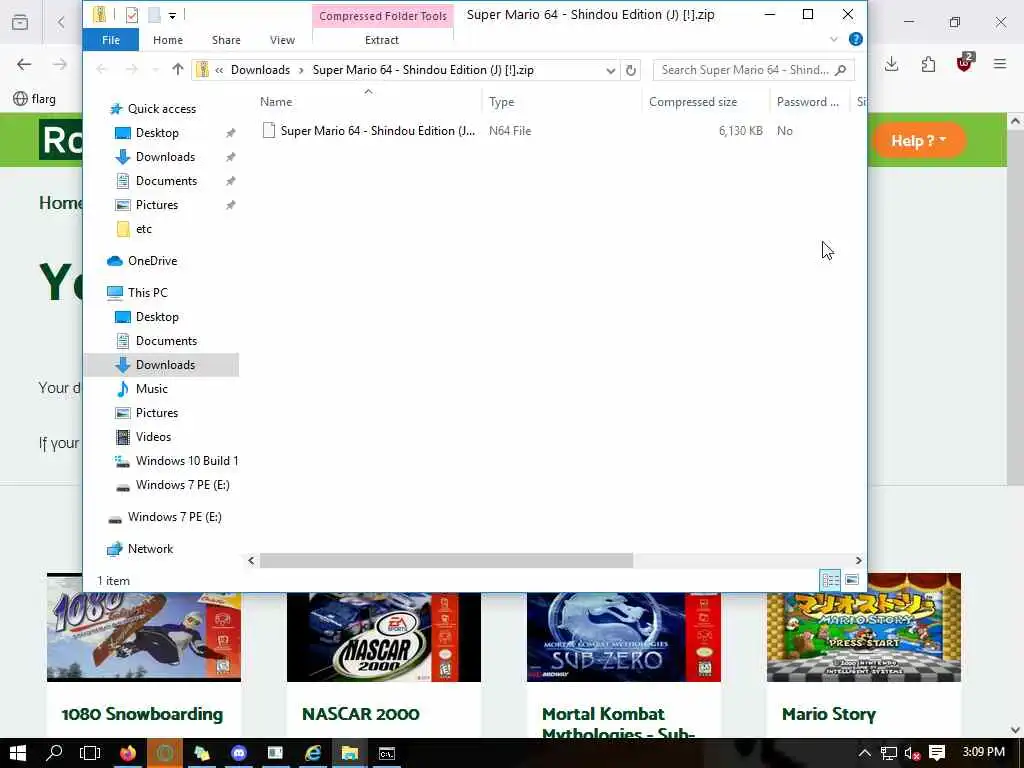The width and height of the screenshot is (1024, 768).
Task: Click the zip folder icon in title bar
Action: point(99,14)
